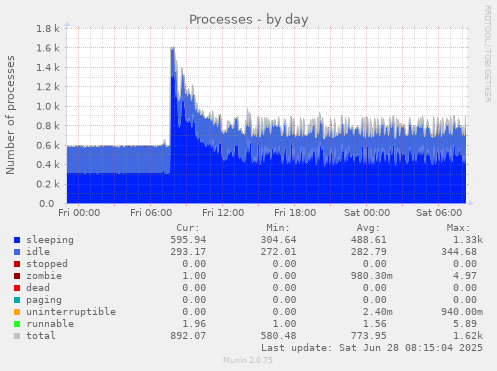
Task: Click the '0.2 k' y-axis label
Action: pyautogui.click(x=48, y=184)
